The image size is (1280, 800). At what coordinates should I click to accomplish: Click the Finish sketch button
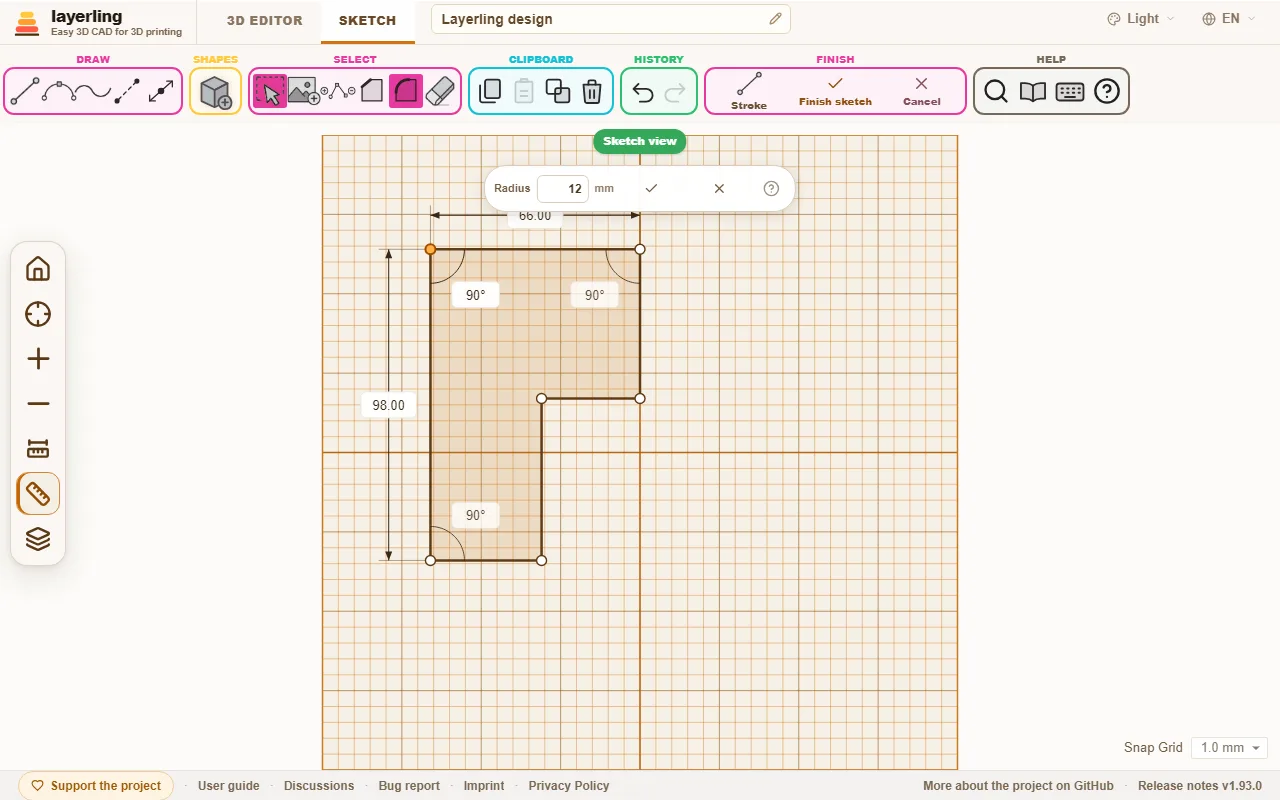coord(835,91)
